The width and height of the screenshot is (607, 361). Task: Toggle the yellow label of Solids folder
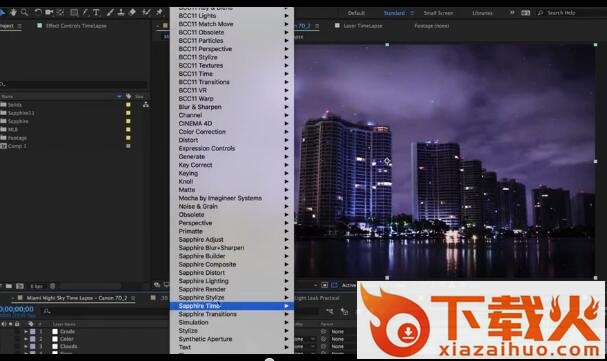point(128,104)
